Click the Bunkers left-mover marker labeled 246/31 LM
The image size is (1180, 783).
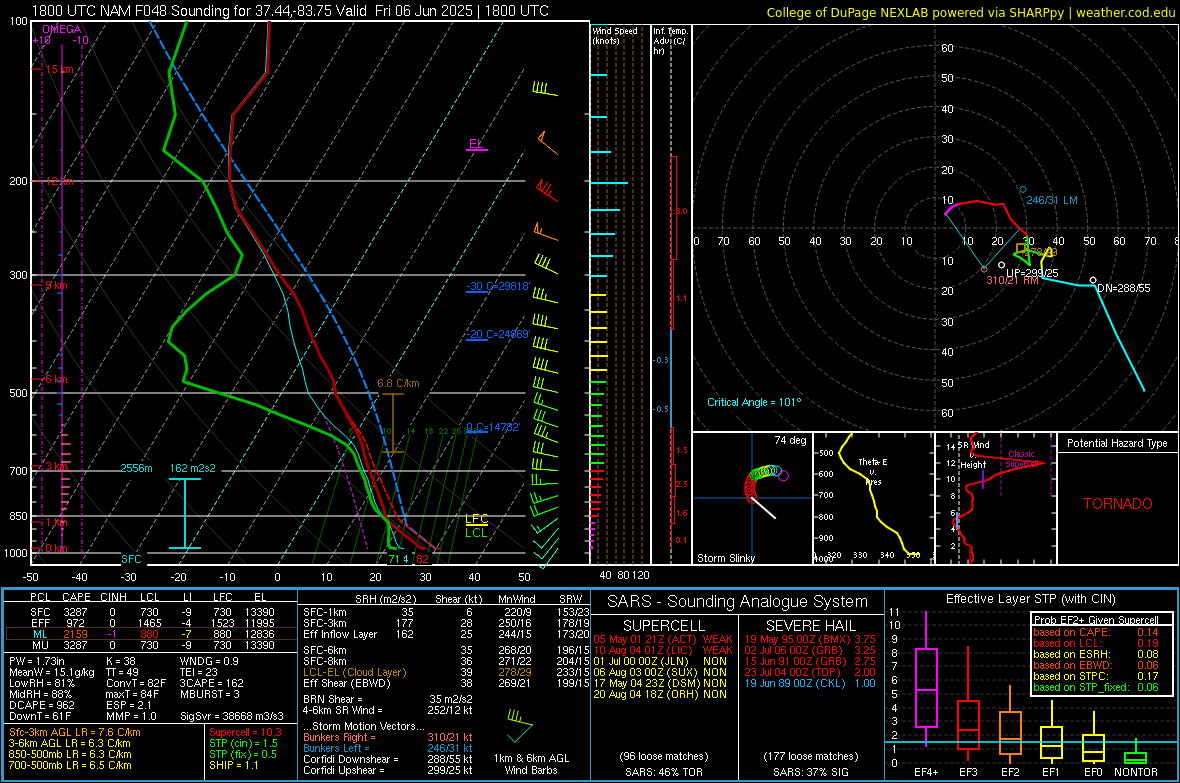pyautogui.click(x=1023, y=190)
